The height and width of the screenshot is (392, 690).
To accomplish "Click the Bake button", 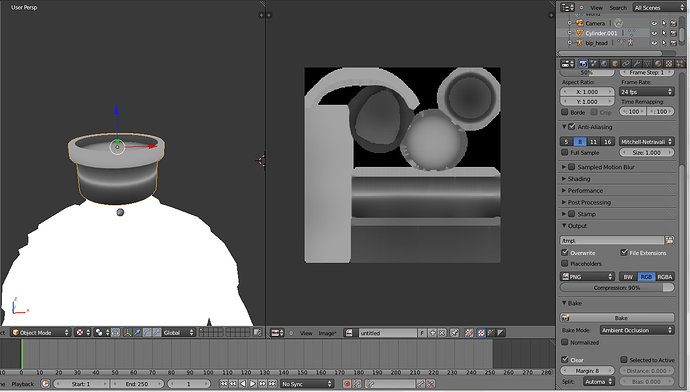I will [x=617, y=318].
